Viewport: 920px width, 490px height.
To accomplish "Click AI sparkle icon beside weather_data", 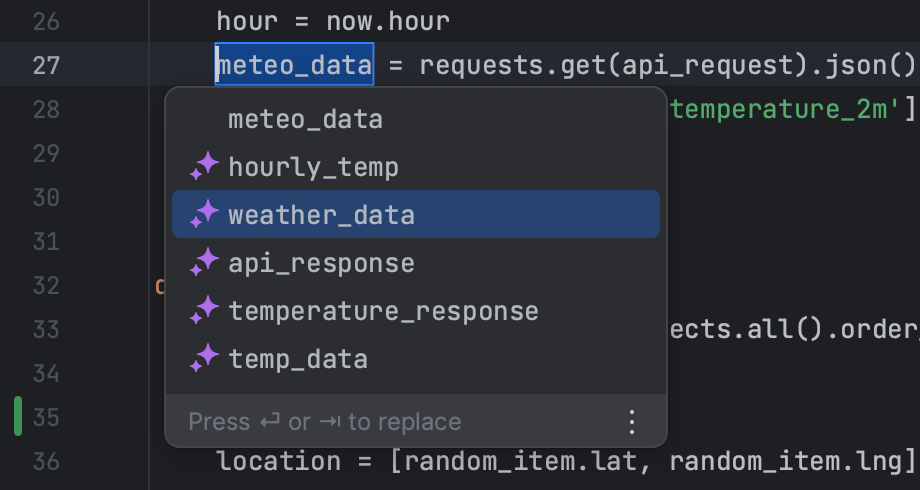I will [x=204, y=214].
